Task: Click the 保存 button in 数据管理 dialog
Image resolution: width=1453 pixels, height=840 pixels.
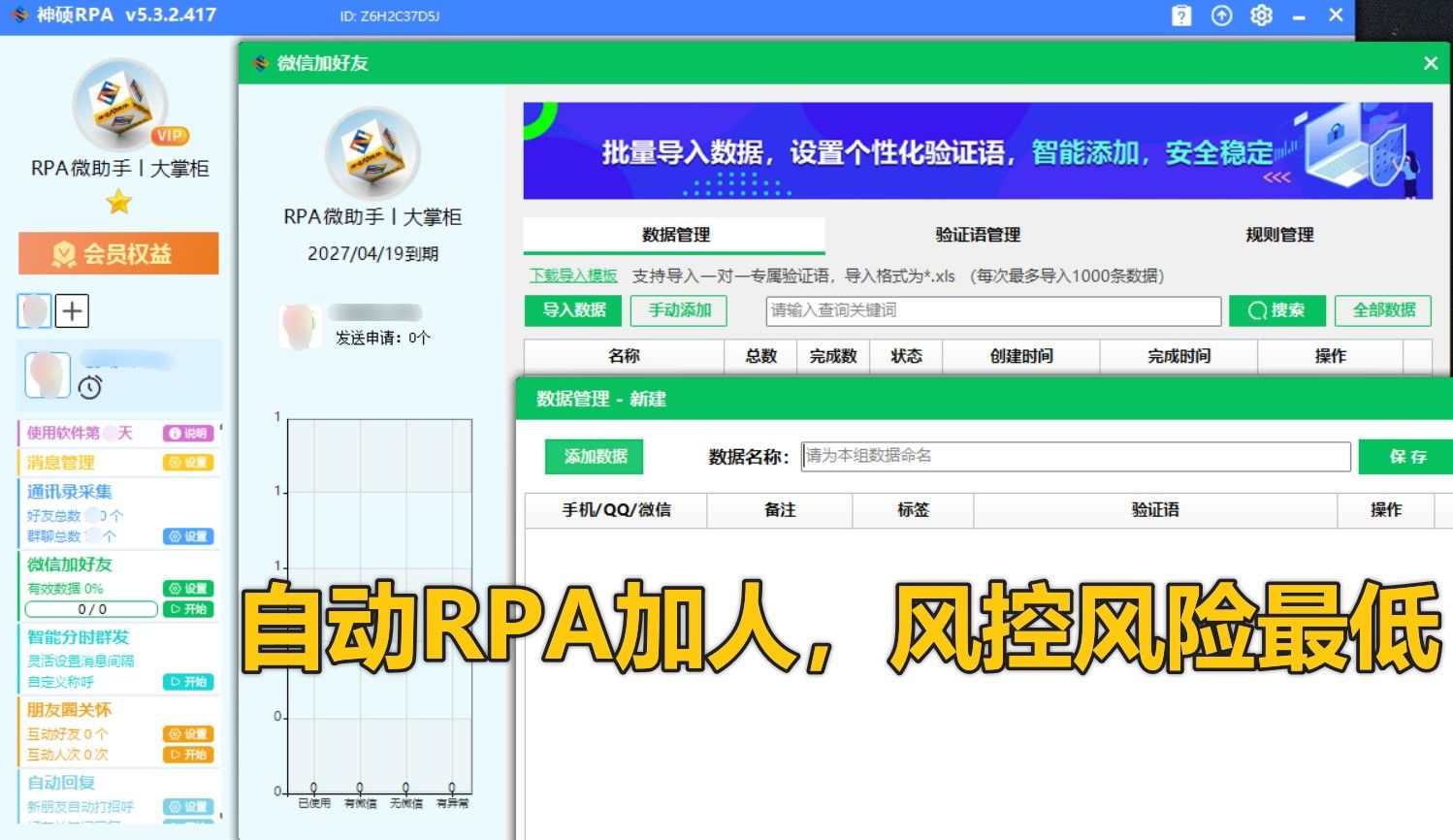Action: tap(1405, 457)
